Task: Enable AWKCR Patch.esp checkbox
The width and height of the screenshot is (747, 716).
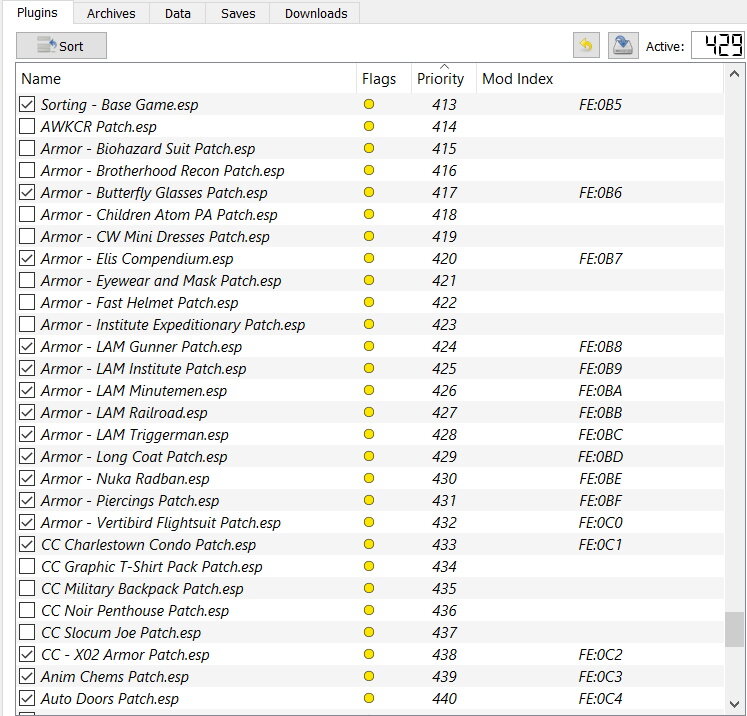Action: 27,126
